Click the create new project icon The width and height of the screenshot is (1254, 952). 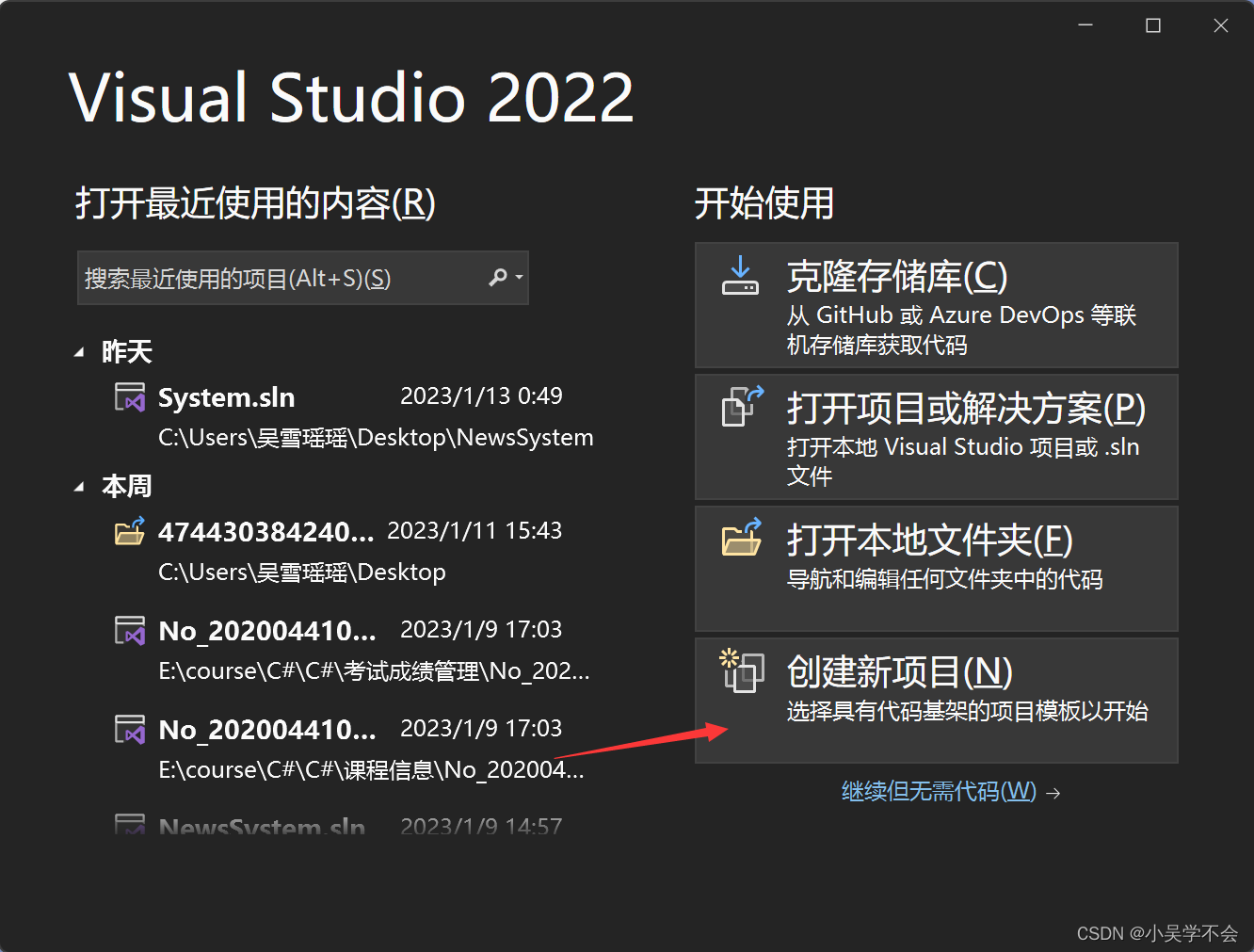click(x=742, y=670)
